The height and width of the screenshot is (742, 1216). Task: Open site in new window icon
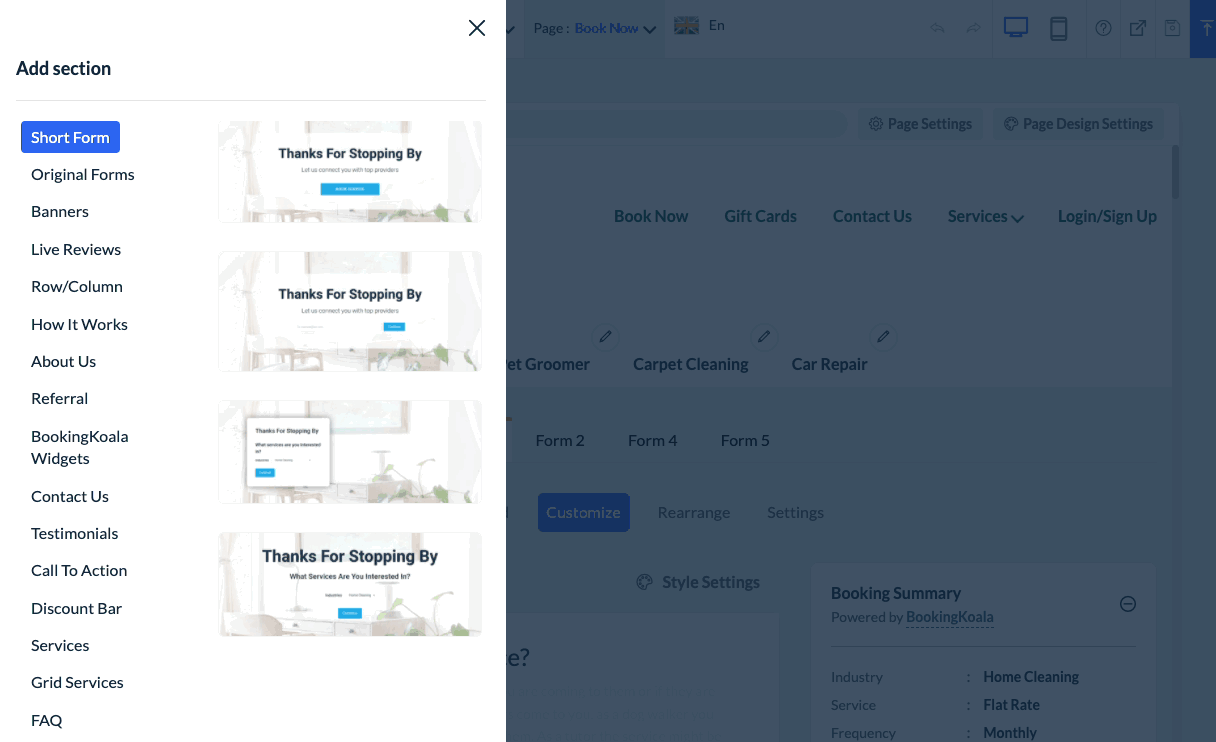click(x=1138, y=28)
